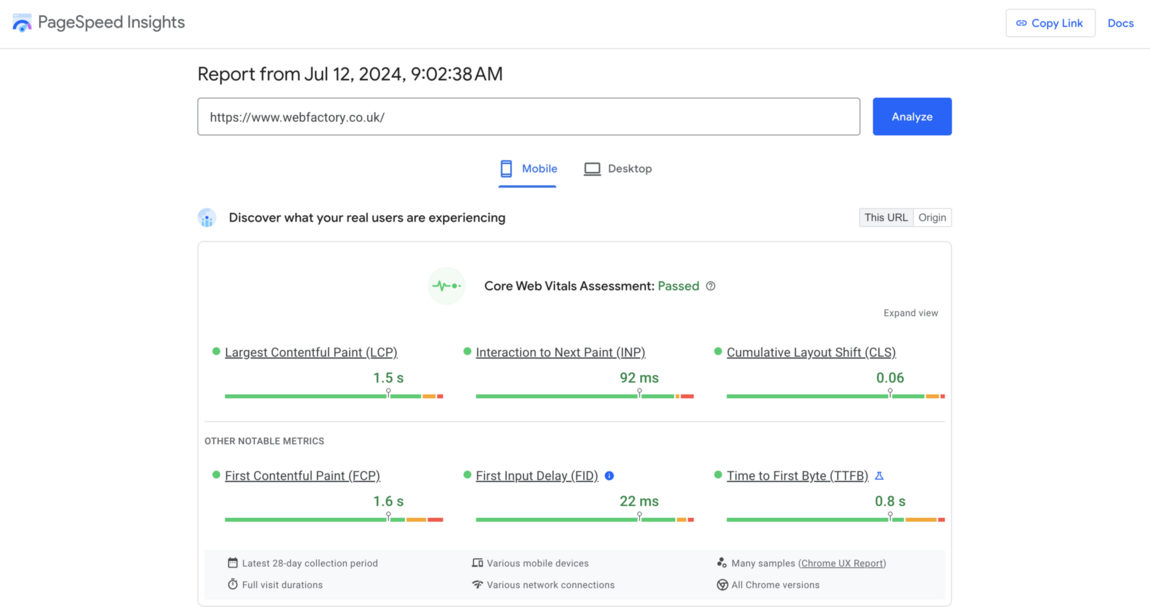
Task: Open the info tooltip next to First Input Delay
Action: [x=609, y=476]
